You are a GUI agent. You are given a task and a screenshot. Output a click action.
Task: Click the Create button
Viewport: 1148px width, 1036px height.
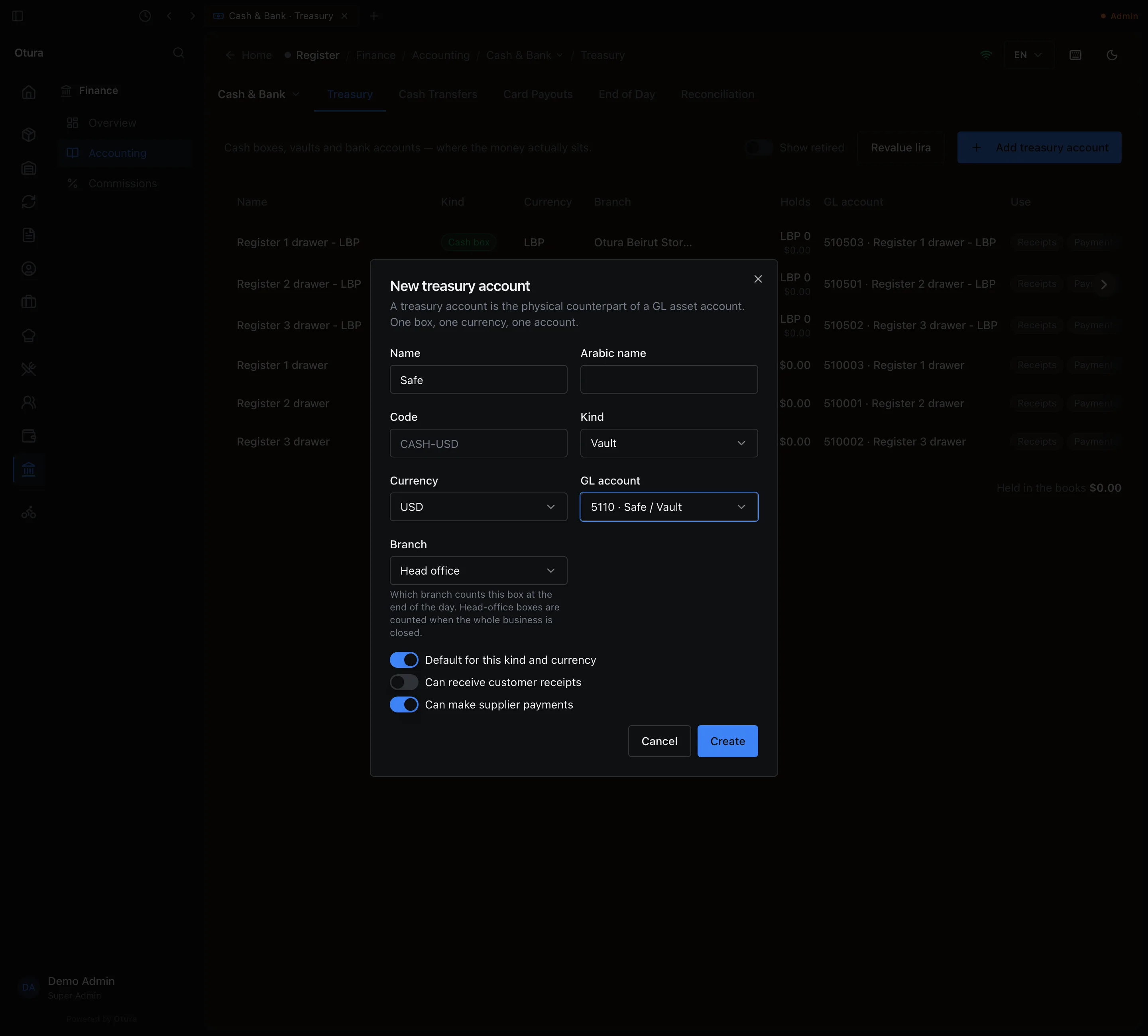727,741
